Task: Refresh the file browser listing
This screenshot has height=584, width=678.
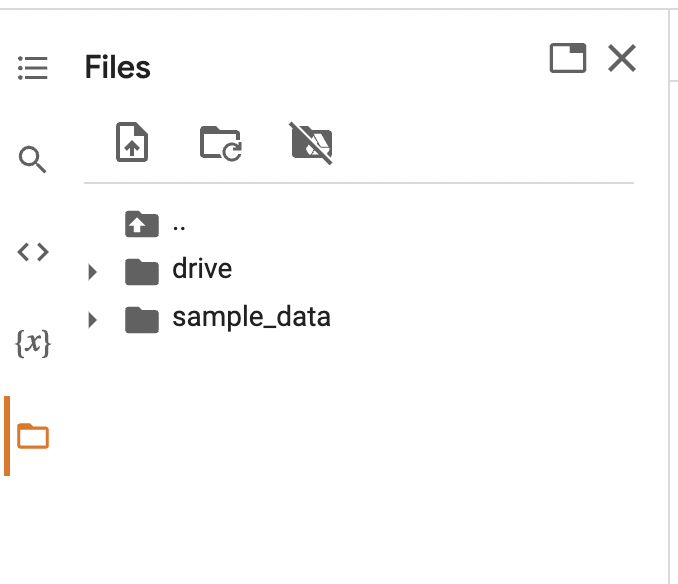Action: 221,142
